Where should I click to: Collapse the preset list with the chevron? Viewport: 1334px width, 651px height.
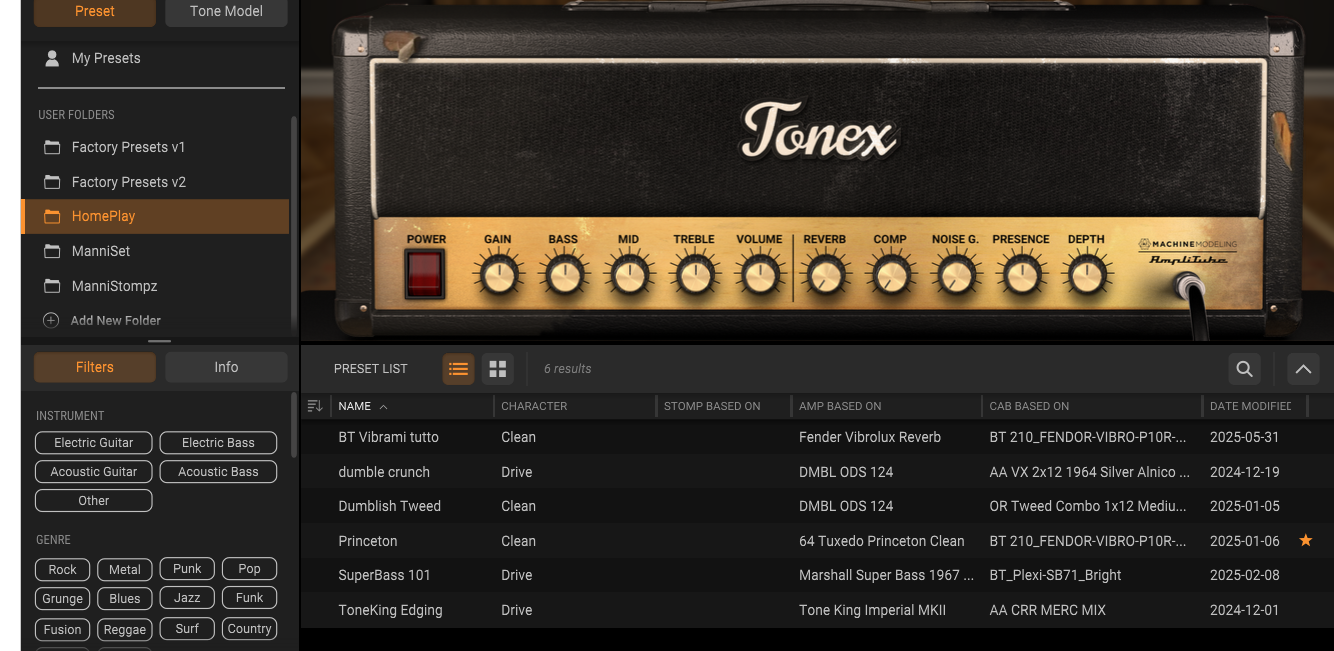pos(1303,369)
